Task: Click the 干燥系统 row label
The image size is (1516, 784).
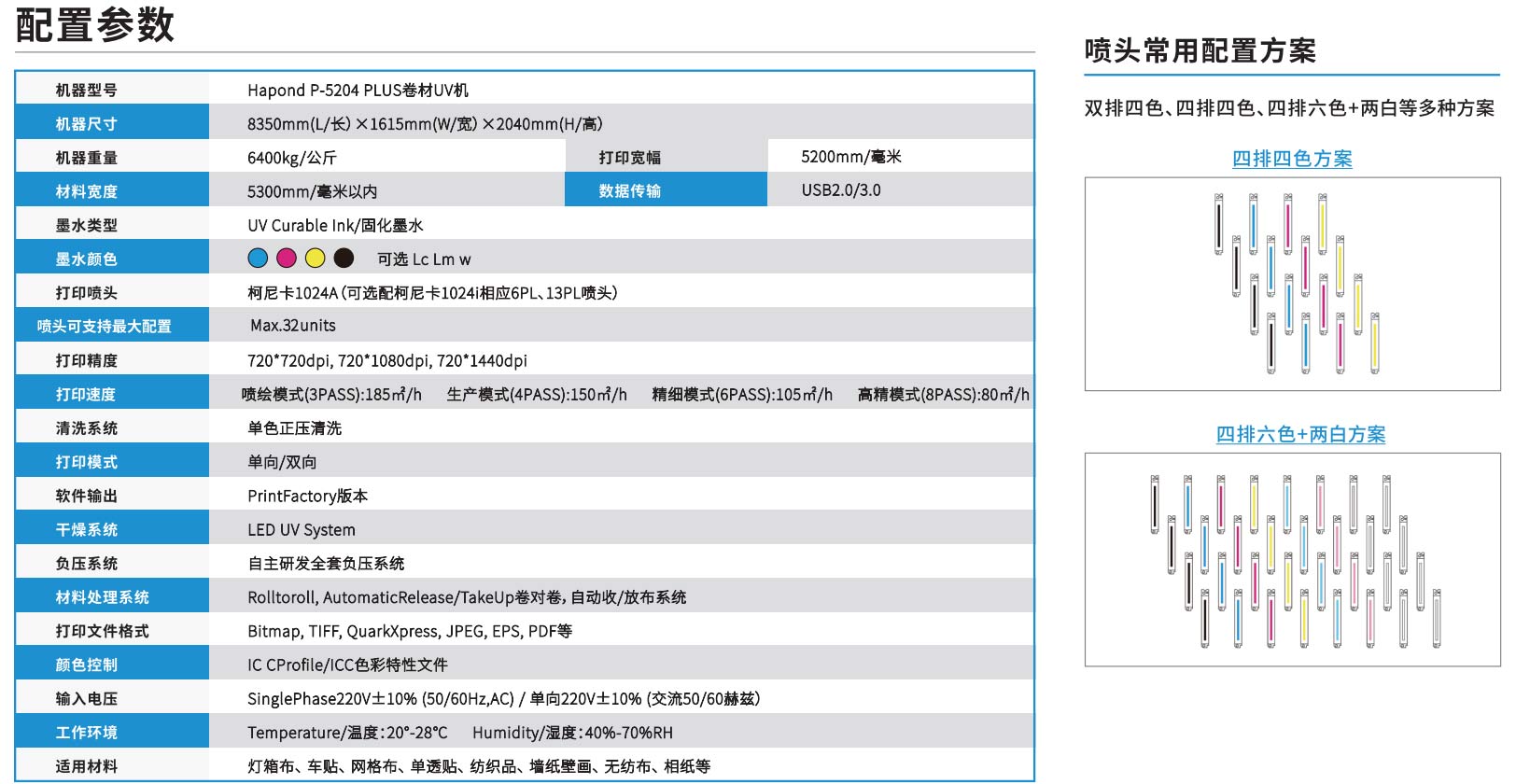Action: pyautogui.click(x=86, y=530)
